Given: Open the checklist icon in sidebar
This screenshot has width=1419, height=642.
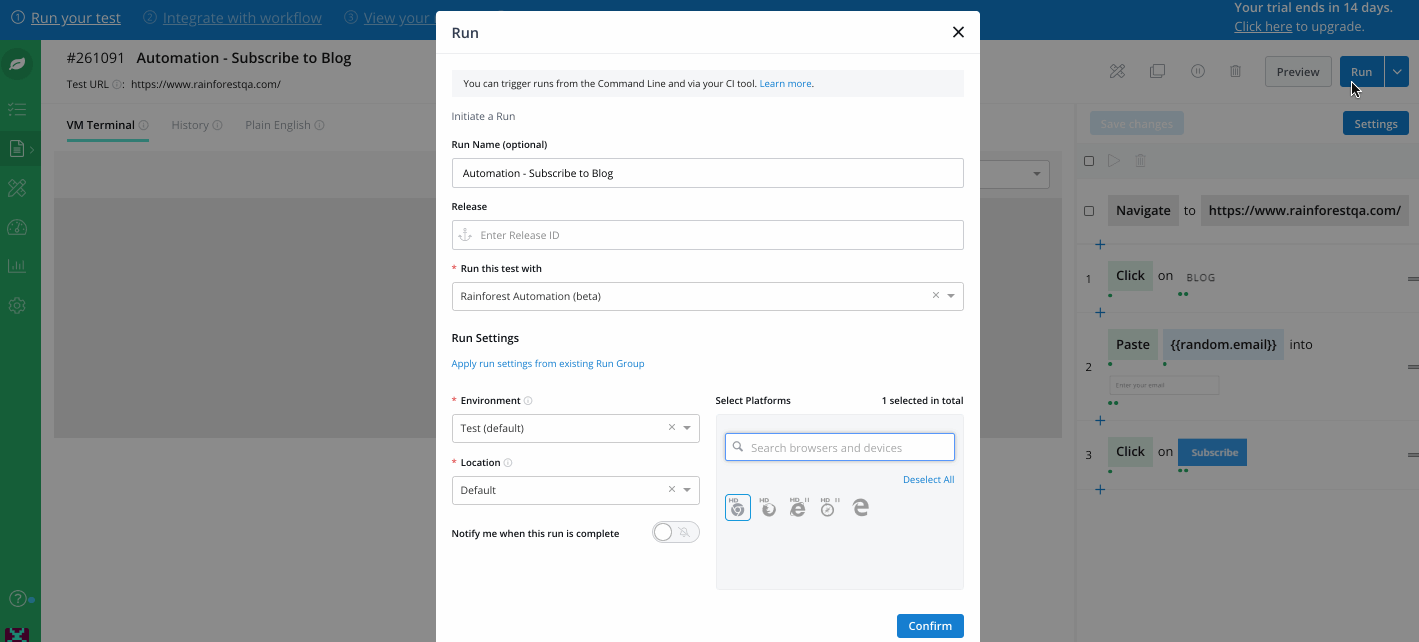Looking at the screenshot, I should [17, 110].
